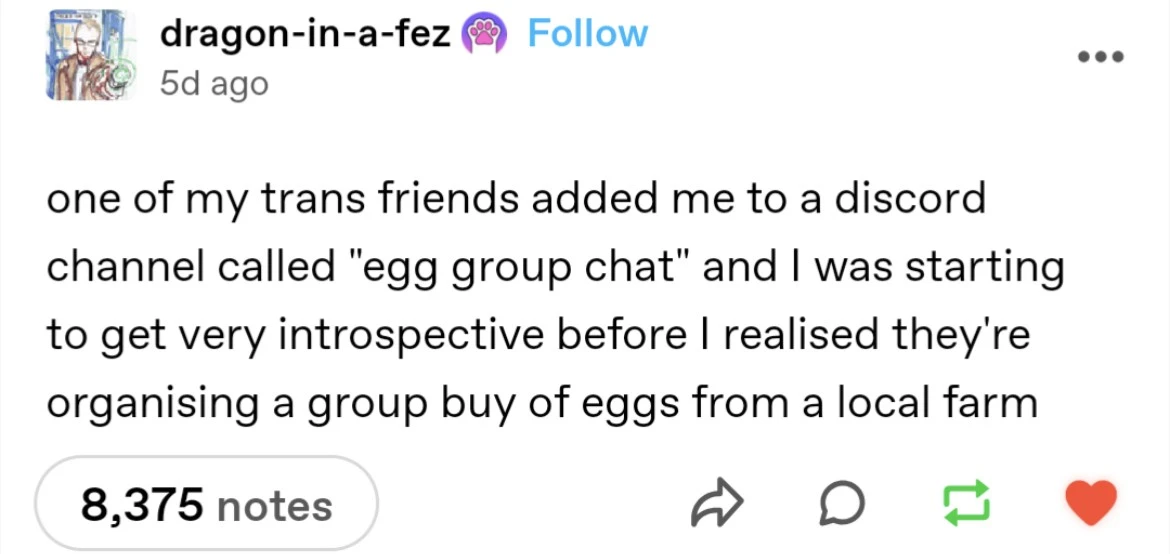Open the 8,375 notes list
The width and height of the screenshot is (1170, 554).
tap(207, 504)
